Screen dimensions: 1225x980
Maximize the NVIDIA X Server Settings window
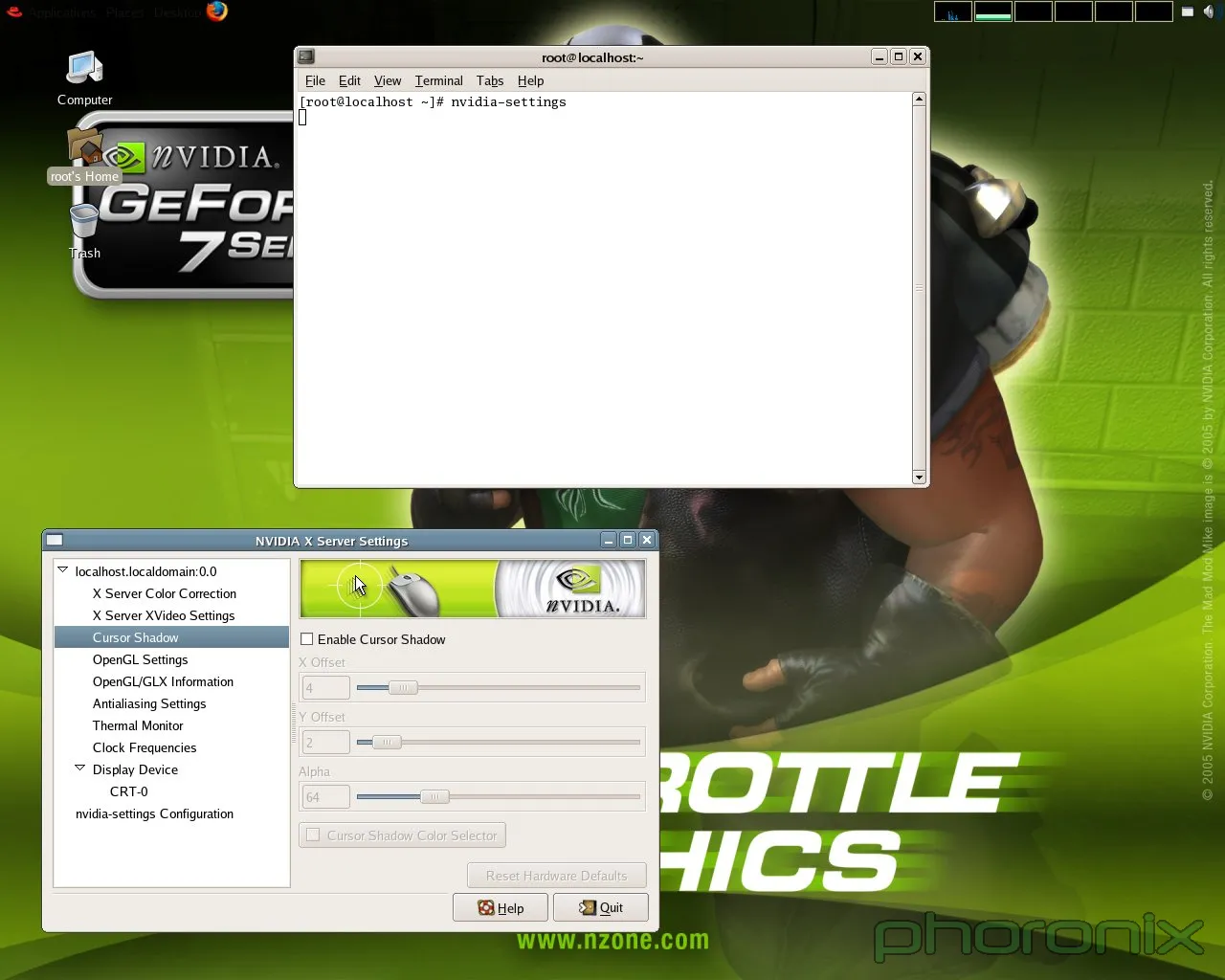click(628, 540)
